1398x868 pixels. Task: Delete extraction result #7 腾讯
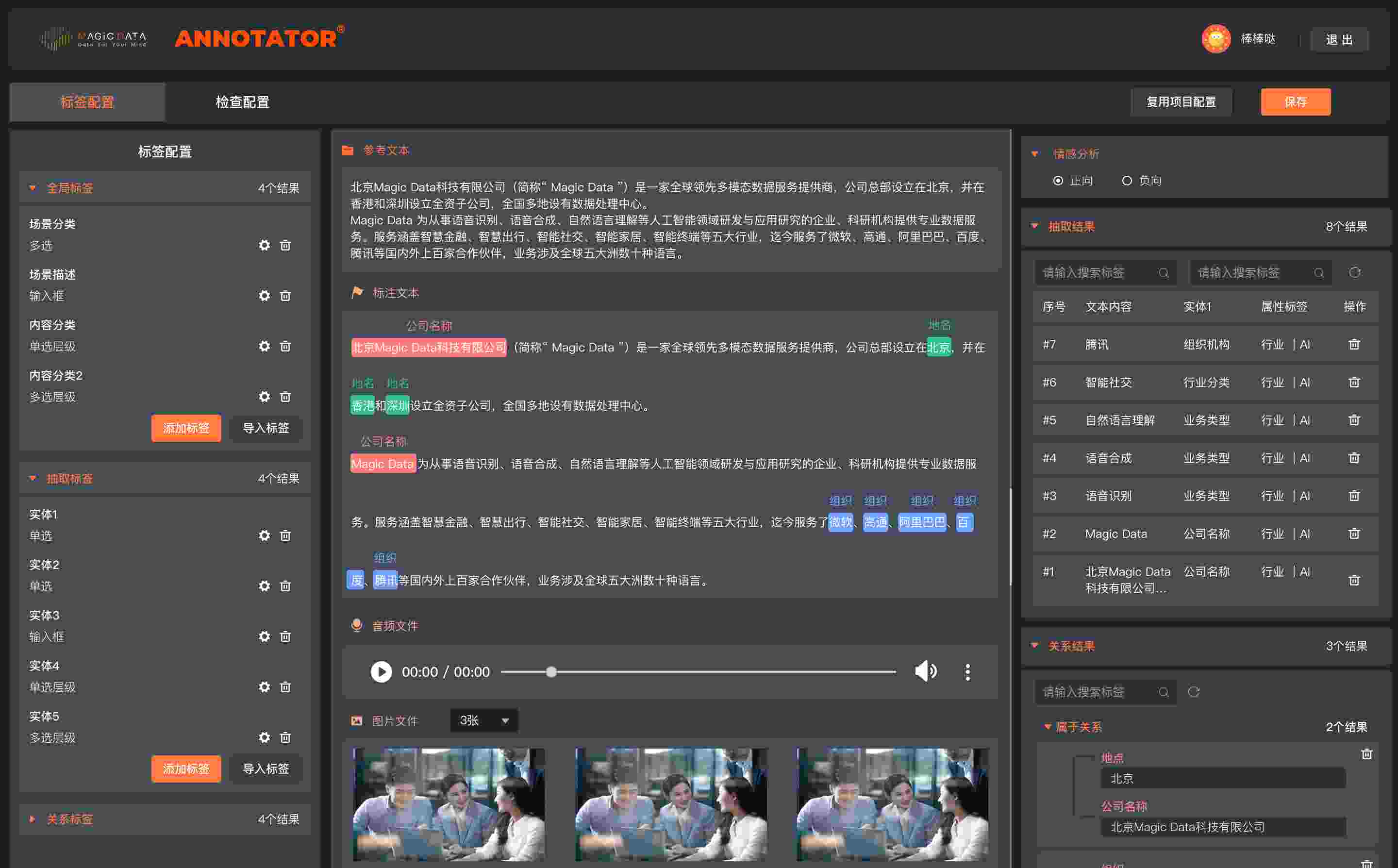pyautogui.click(x=1354, y=344)
